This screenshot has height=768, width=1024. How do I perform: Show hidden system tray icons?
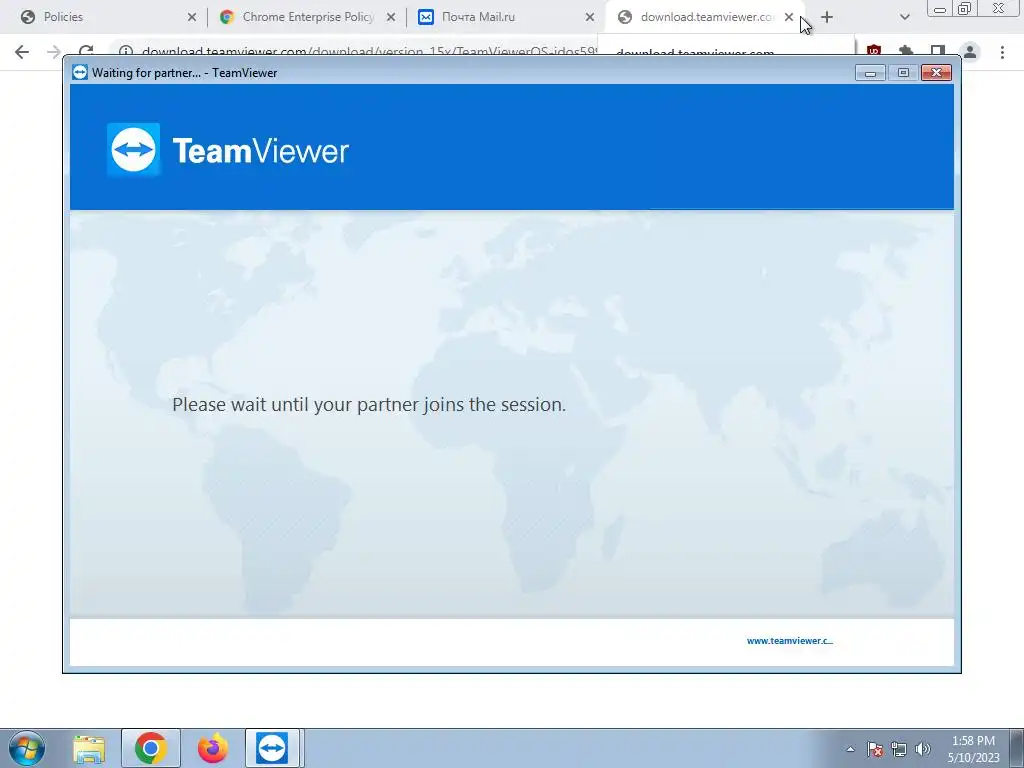[x=850, y=749]
